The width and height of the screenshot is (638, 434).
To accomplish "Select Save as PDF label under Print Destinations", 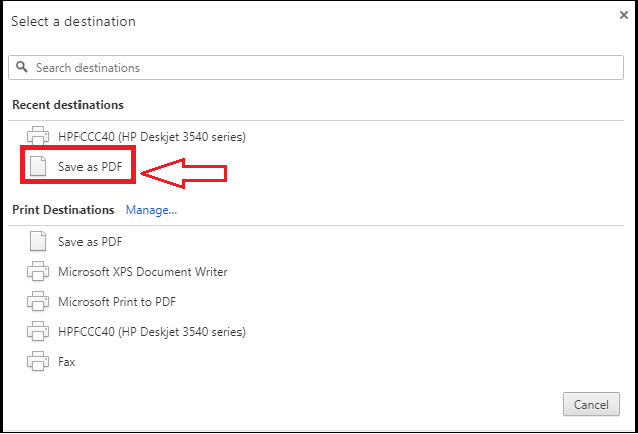I will click(90, 242).
